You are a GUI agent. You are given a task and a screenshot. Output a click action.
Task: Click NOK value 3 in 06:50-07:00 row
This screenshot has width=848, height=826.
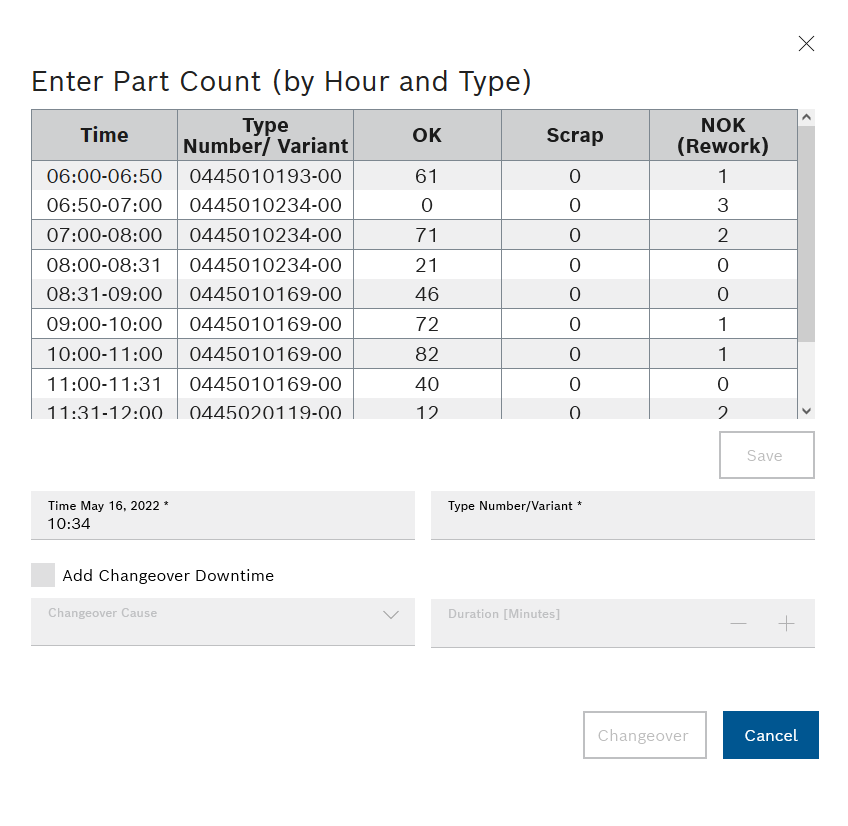click(722, 206)
